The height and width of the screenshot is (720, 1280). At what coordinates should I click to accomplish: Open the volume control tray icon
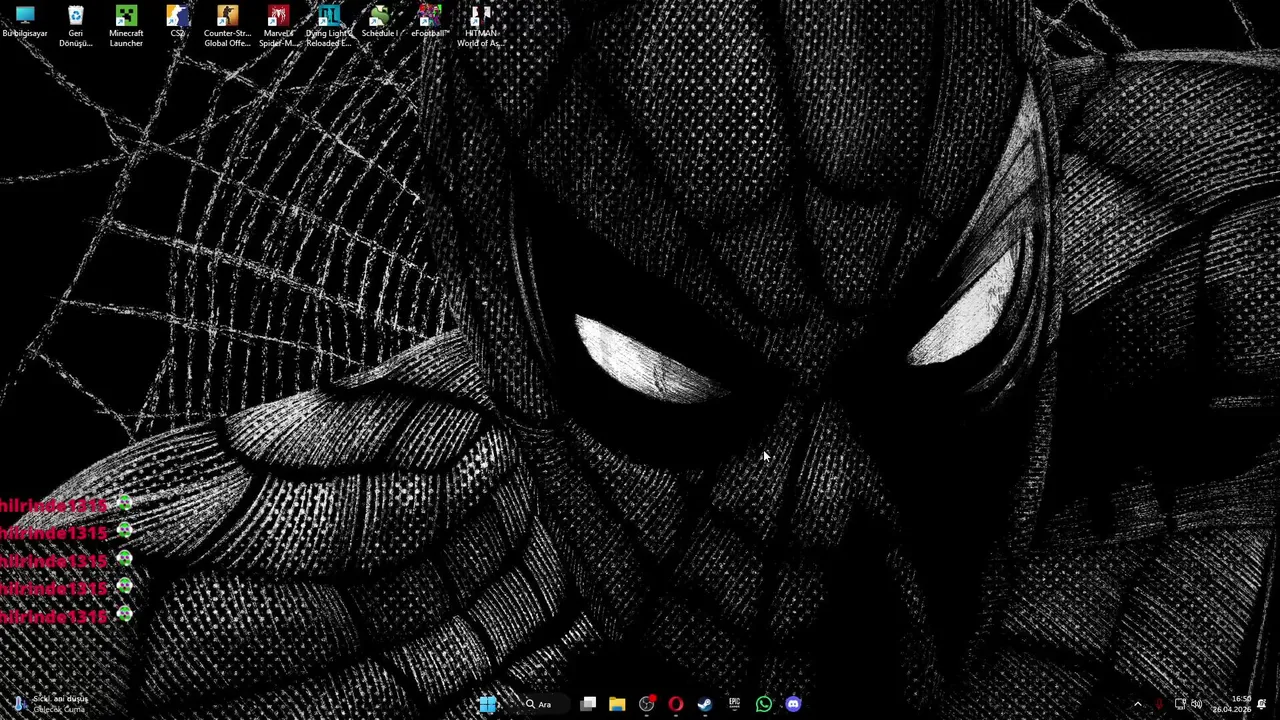1197,704
